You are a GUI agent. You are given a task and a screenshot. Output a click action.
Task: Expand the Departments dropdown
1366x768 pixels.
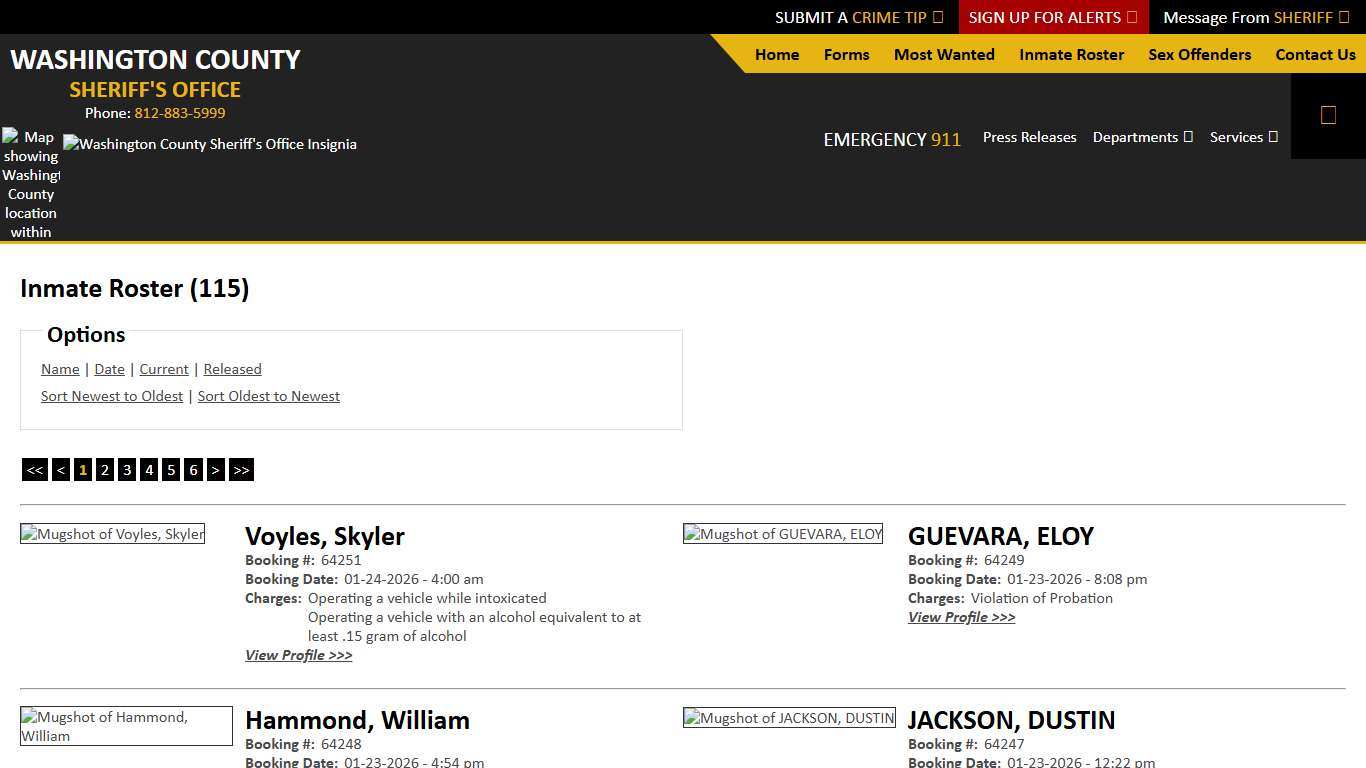1142,137
